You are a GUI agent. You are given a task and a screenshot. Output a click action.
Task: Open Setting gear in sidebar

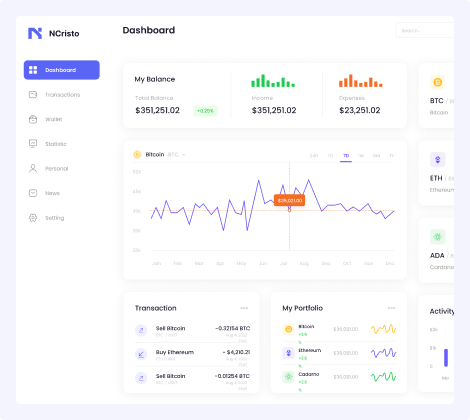(33, 218)
